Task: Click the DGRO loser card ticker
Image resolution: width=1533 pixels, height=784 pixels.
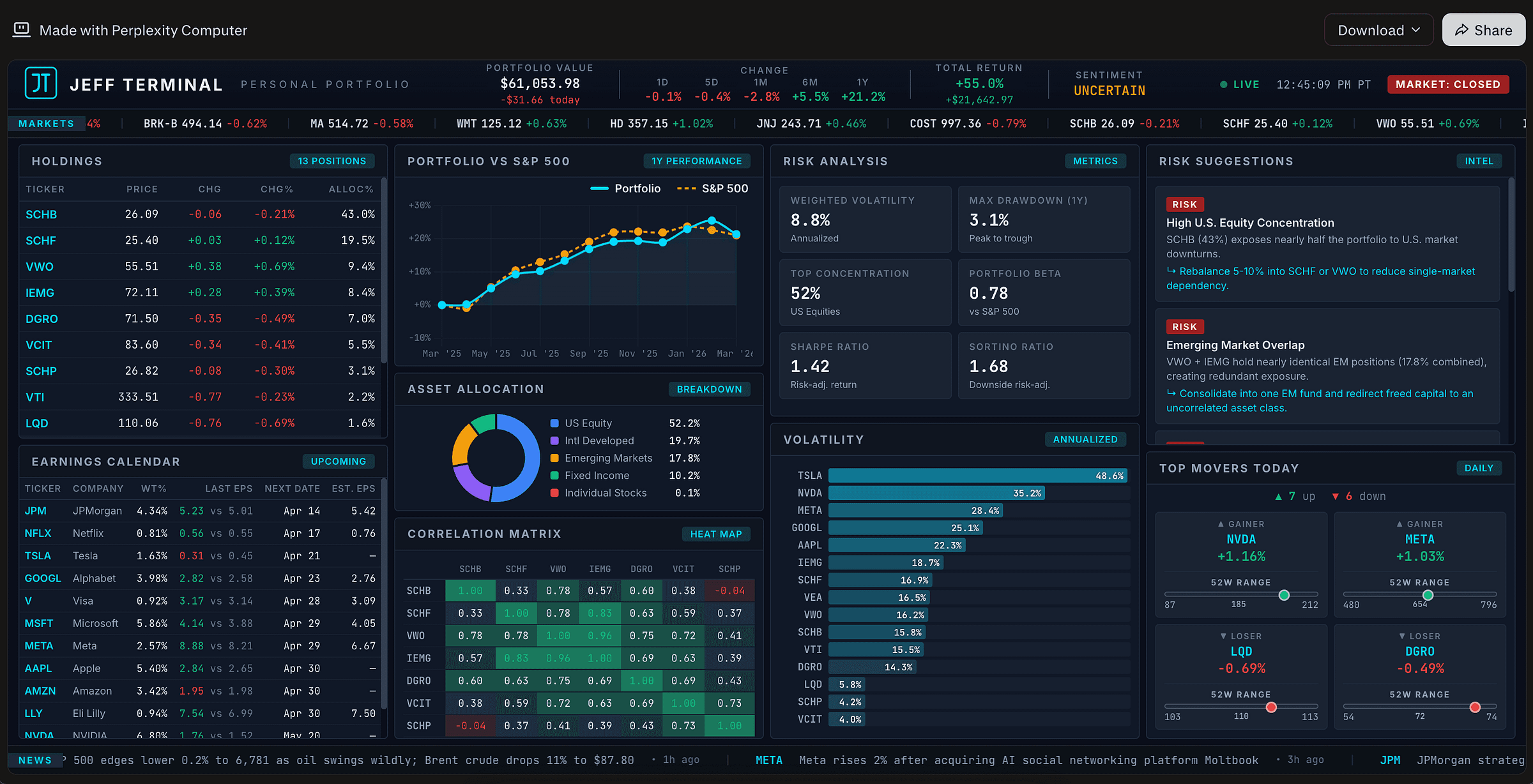Action: [x=1419, y=651]
